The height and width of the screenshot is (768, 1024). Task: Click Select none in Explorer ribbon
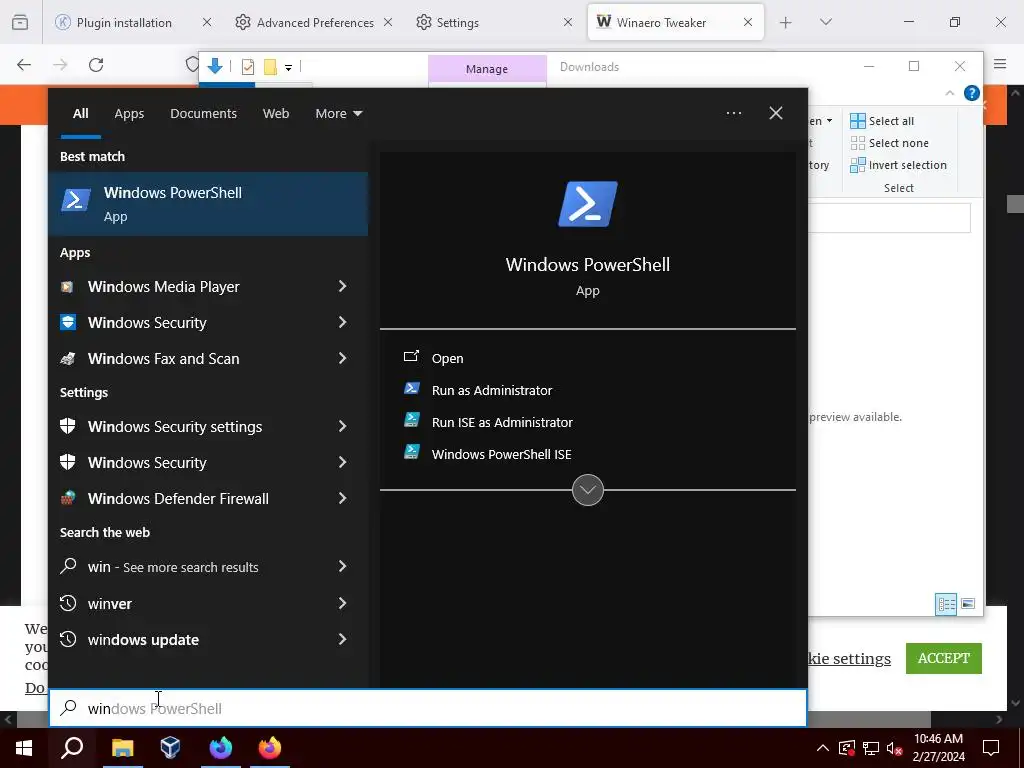click(x=889, y=143)
